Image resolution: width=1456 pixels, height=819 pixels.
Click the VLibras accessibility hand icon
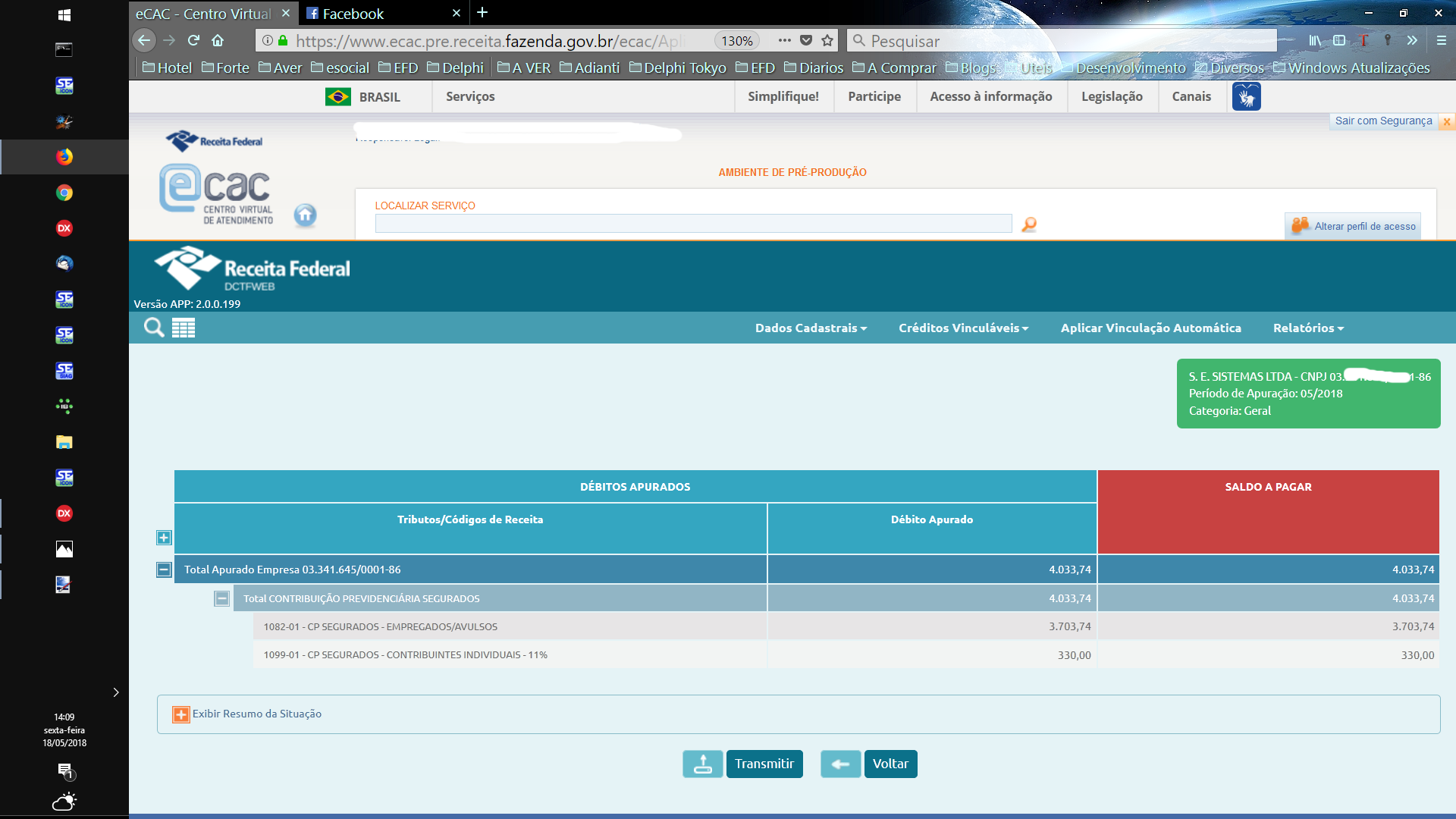pos(1246,97)
